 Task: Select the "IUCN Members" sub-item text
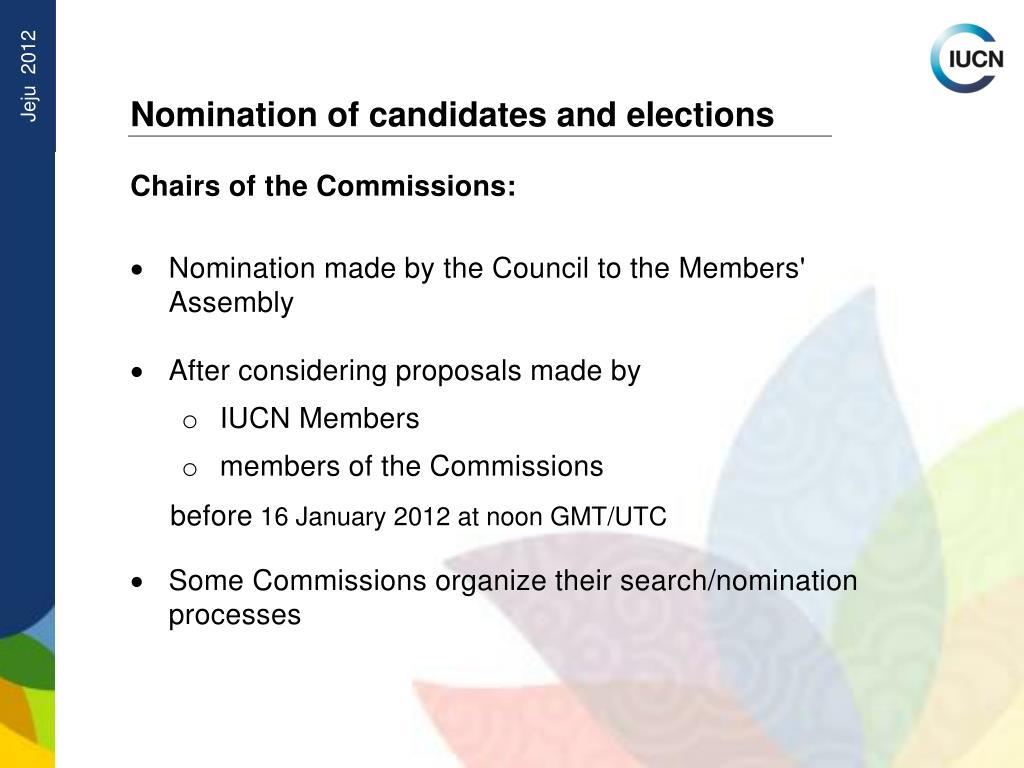(319, 418)
